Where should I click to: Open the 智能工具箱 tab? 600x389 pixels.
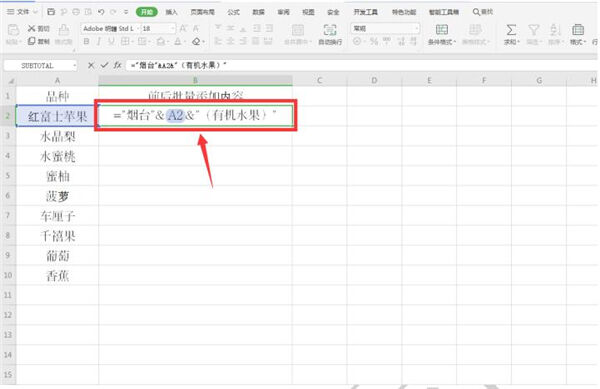pos(443,12)
